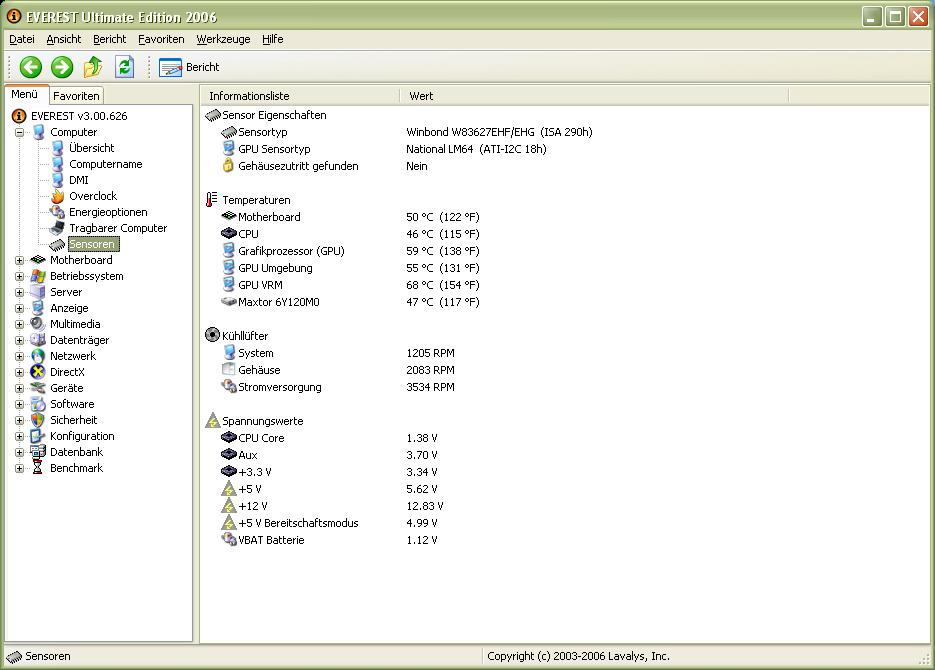The image size is (935, 670).
Task: Click the Energieoptionen icon in tree
Action: pos(57,212)
